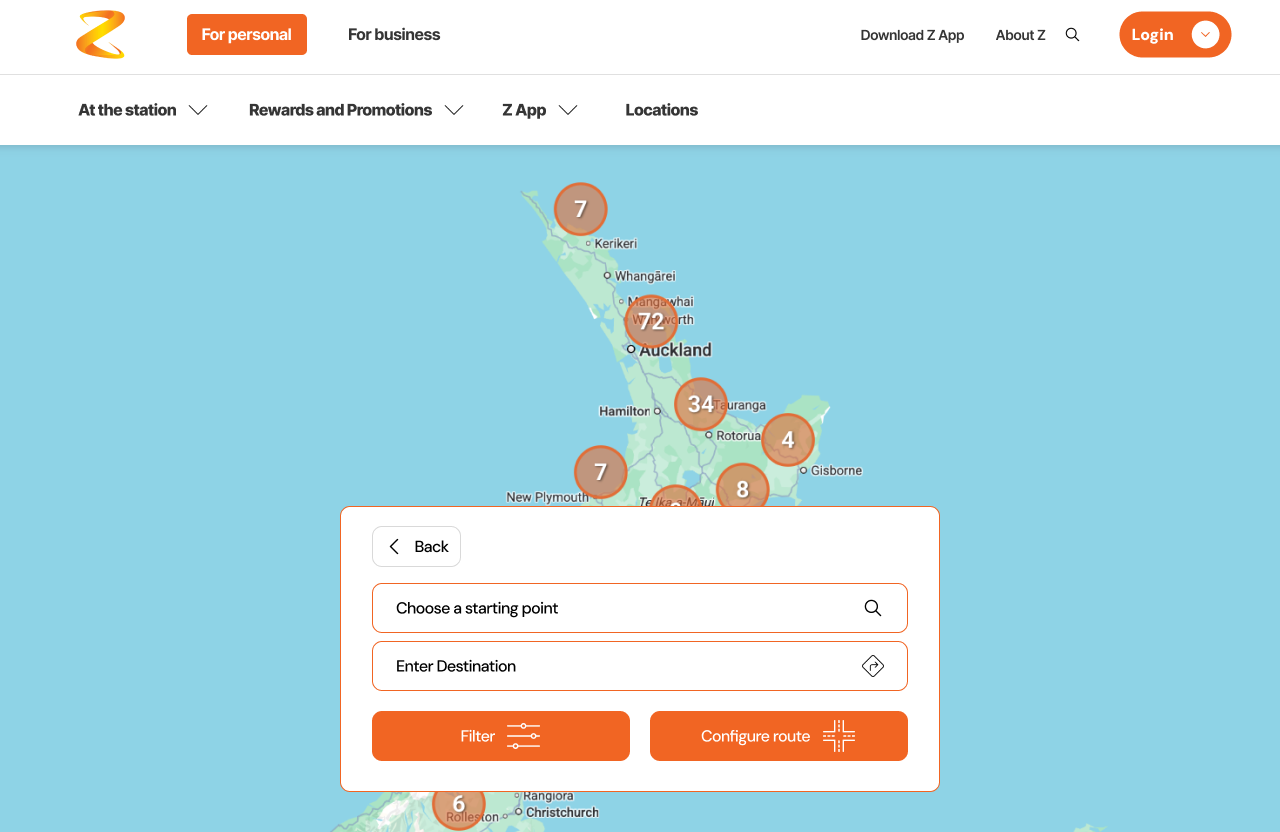The image size is (1280, 832).
Task: Open the 4 station cluster near Gisborne
Action: (x=788, y=439)
